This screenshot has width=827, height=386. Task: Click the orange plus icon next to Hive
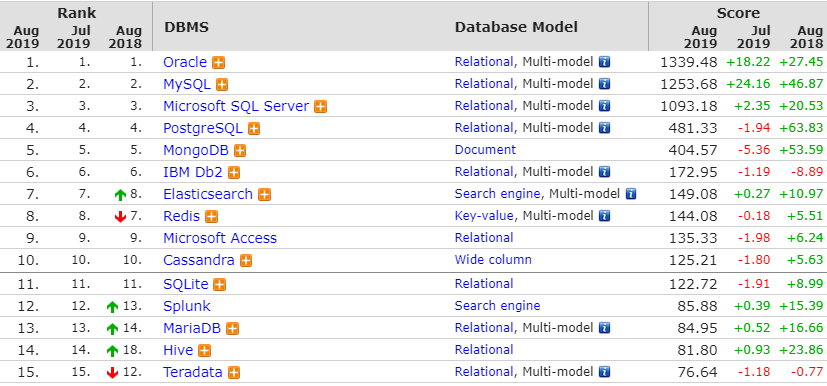pos(205,351)
